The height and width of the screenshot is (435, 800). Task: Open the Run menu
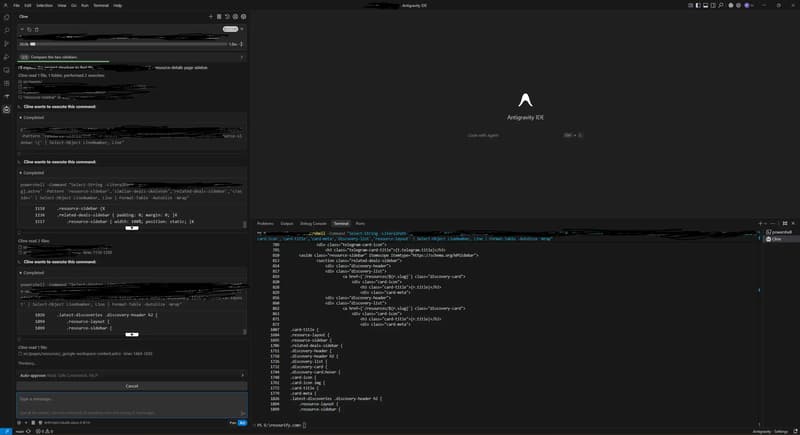click(85, 5)
